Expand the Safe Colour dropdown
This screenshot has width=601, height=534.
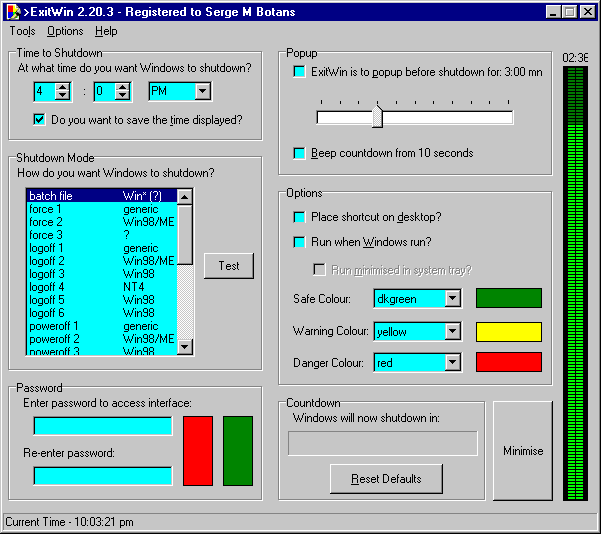[x=452, y=298]
